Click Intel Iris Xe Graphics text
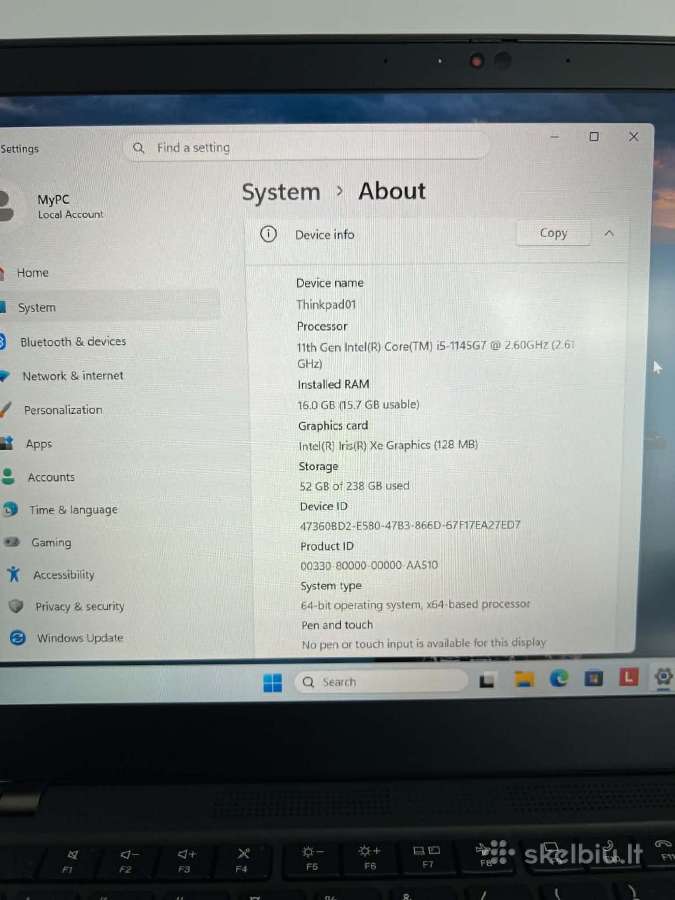This screenshot has height=900, width=675. point(388,445)
